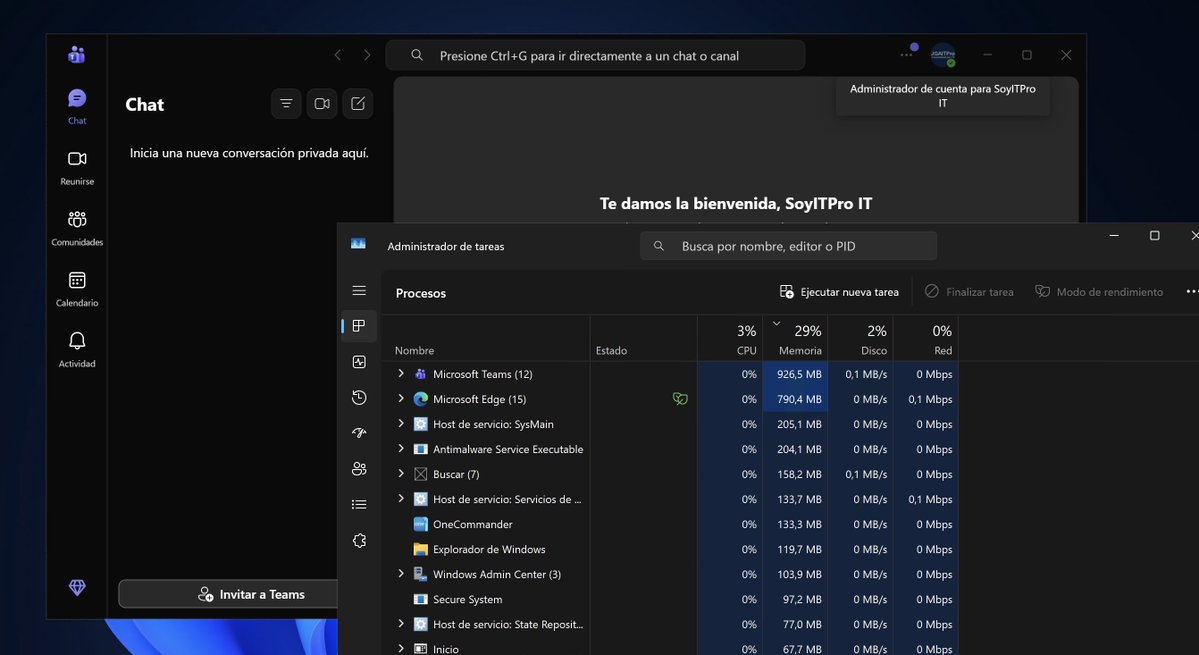Click the Task Manager app icon in title bar
This screenshot has height=655, width=1199.
pyautogui.click(x=358, y=244)
